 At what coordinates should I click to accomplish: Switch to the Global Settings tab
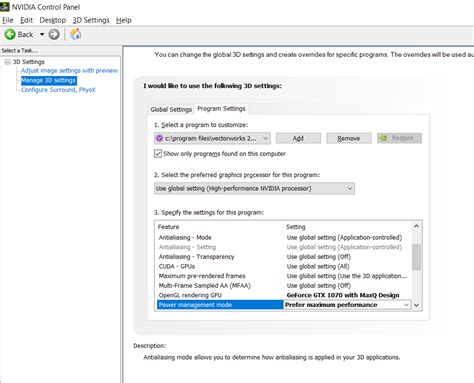pyautogui.click(x=171, y=109)
